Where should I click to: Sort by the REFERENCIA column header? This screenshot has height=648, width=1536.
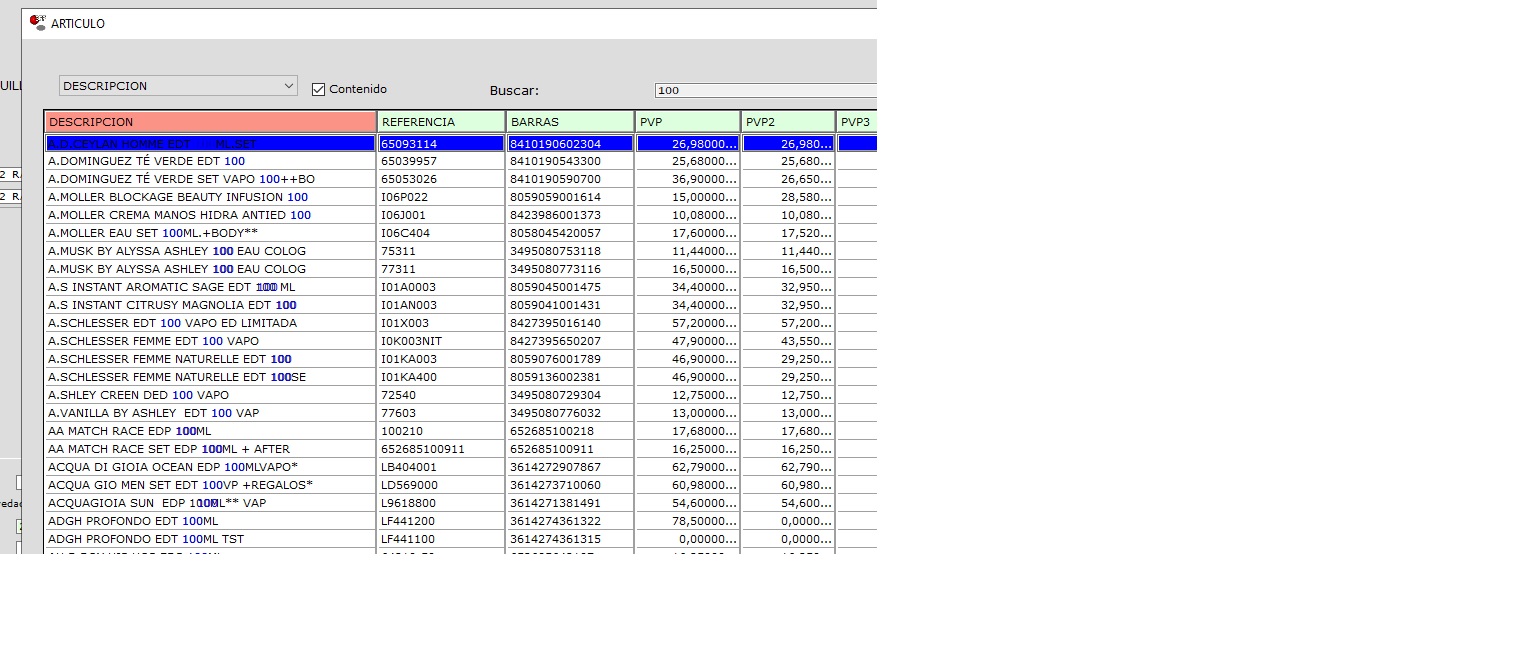point(441,122)
